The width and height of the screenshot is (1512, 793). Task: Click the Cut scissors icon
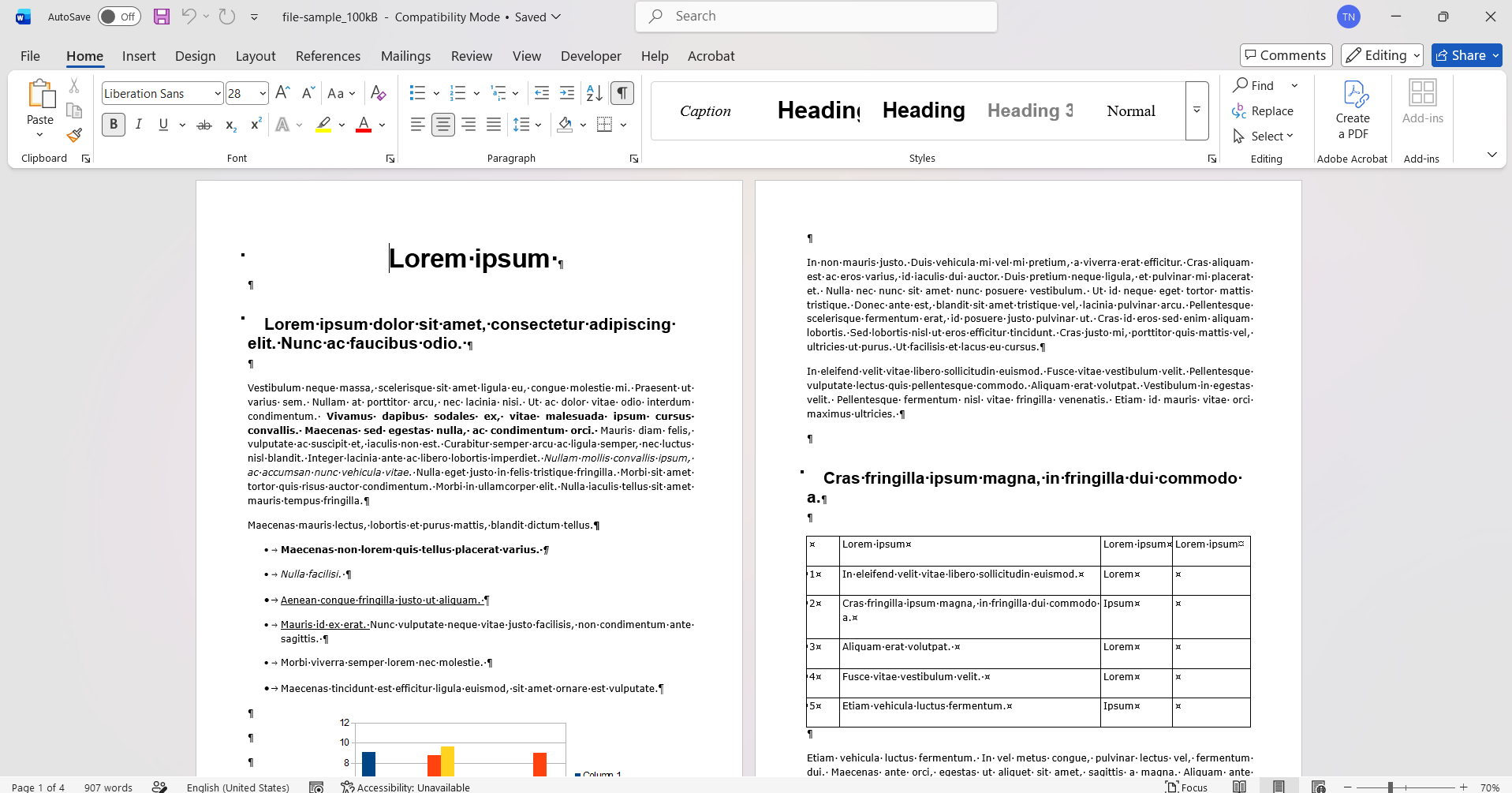coord(74,85)
